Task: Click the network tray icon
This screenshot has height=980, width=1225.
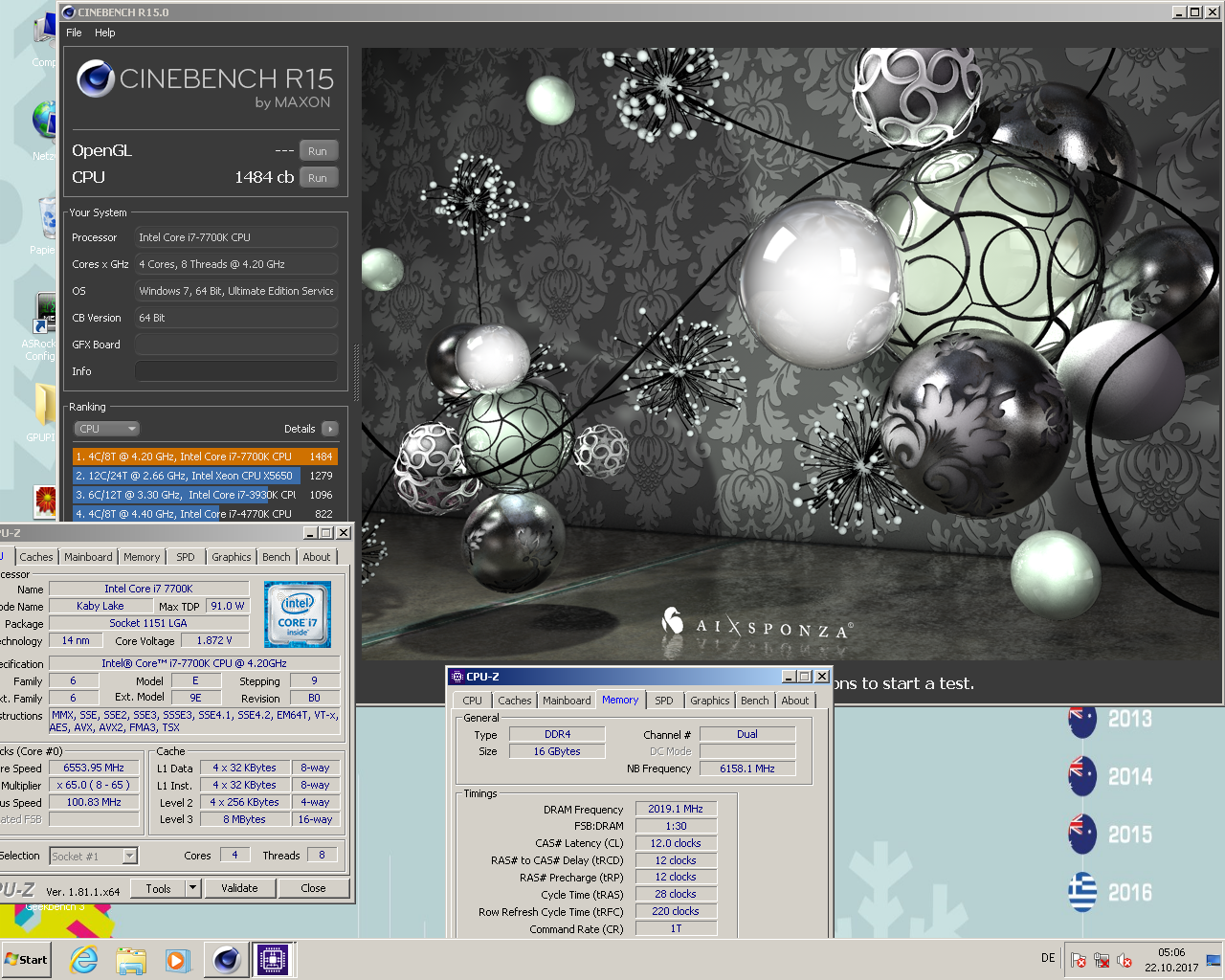Action: tap(1102, 960)
